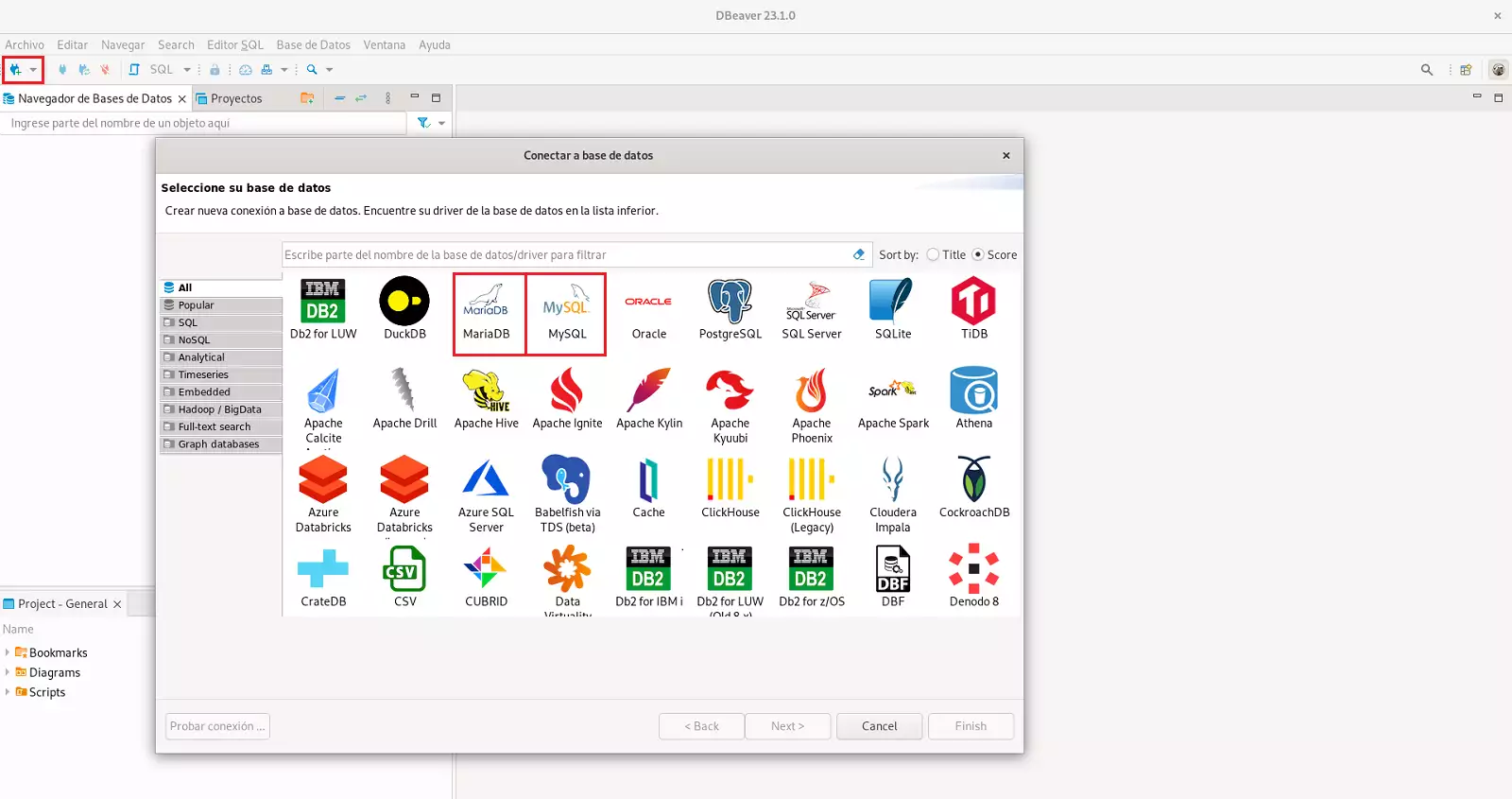This screenshot has width=1512, height=799.
Task: Select the SQLite driver icon
Action: (892, 303)
